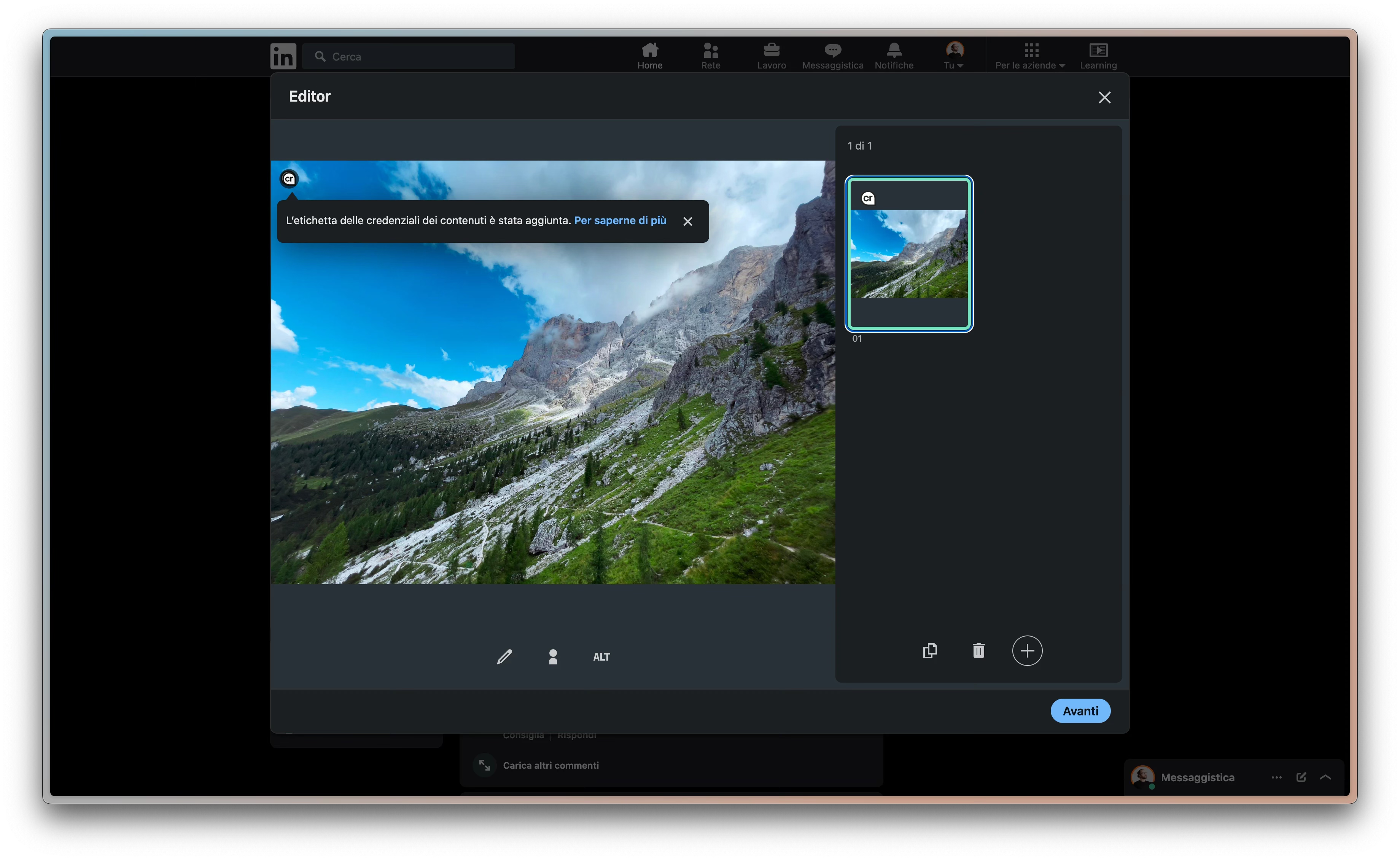
Task: Click the content credentials CR badge
Action: (289, 178)
